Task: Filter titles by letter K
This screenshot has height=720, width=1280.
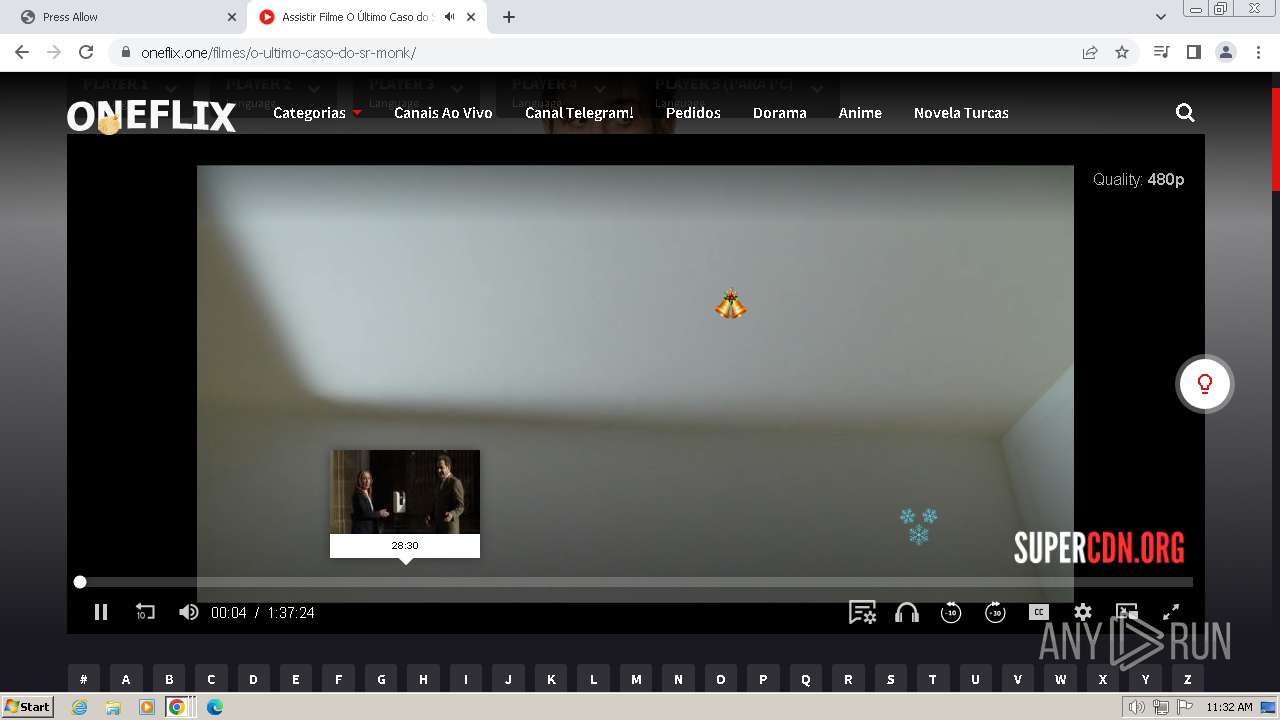Action: tap(551, 679)
